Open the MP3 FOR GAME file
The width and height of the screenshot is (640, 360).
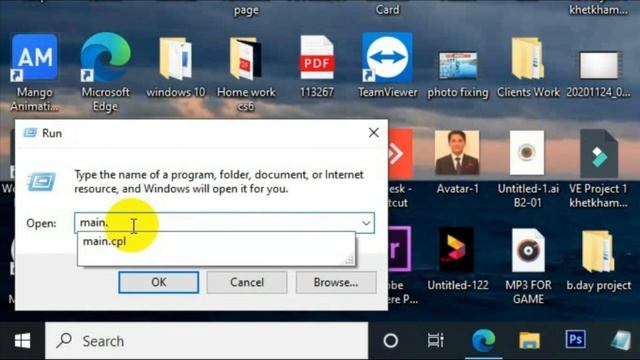coord(528,250)
